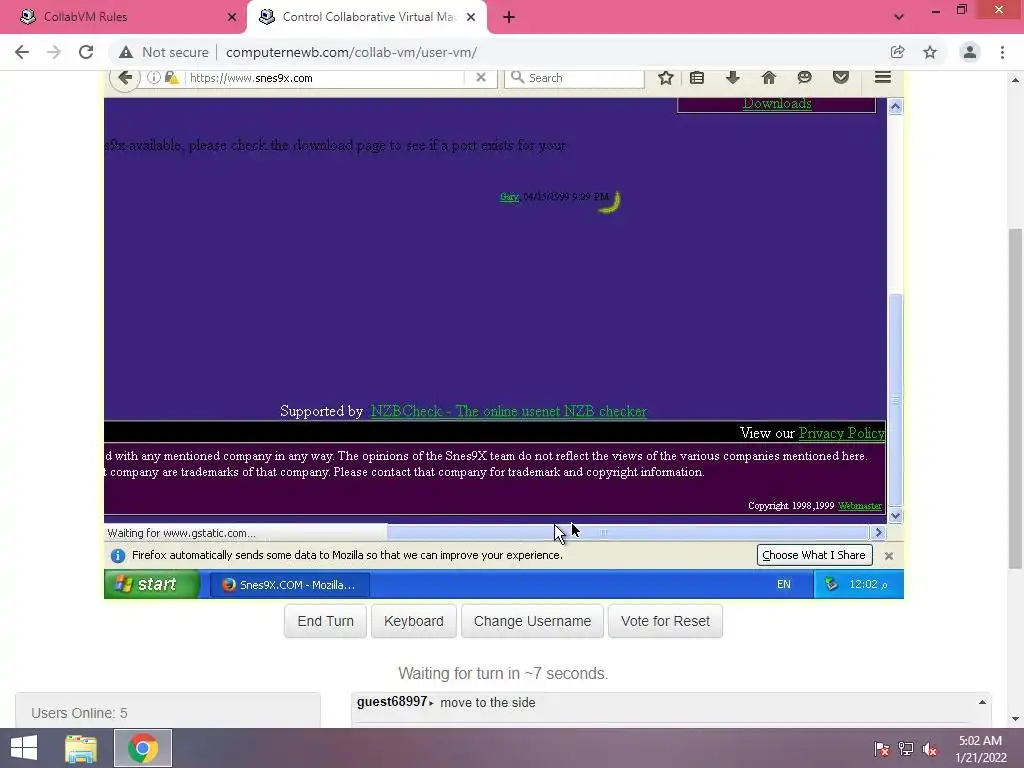Click Firefox horizontal scrollbar thumb
Image resolution: width=1024 pixels, height=768 pixels.
coord(627,532)
